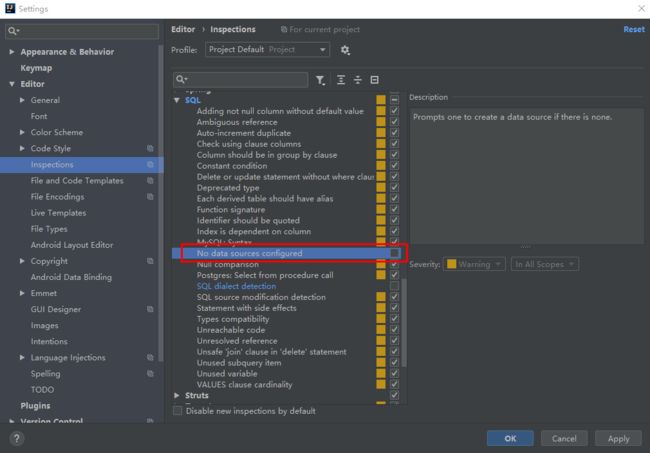
Task: Click the inspections search field
Action: pyautogui.click(x=240, y=80)
